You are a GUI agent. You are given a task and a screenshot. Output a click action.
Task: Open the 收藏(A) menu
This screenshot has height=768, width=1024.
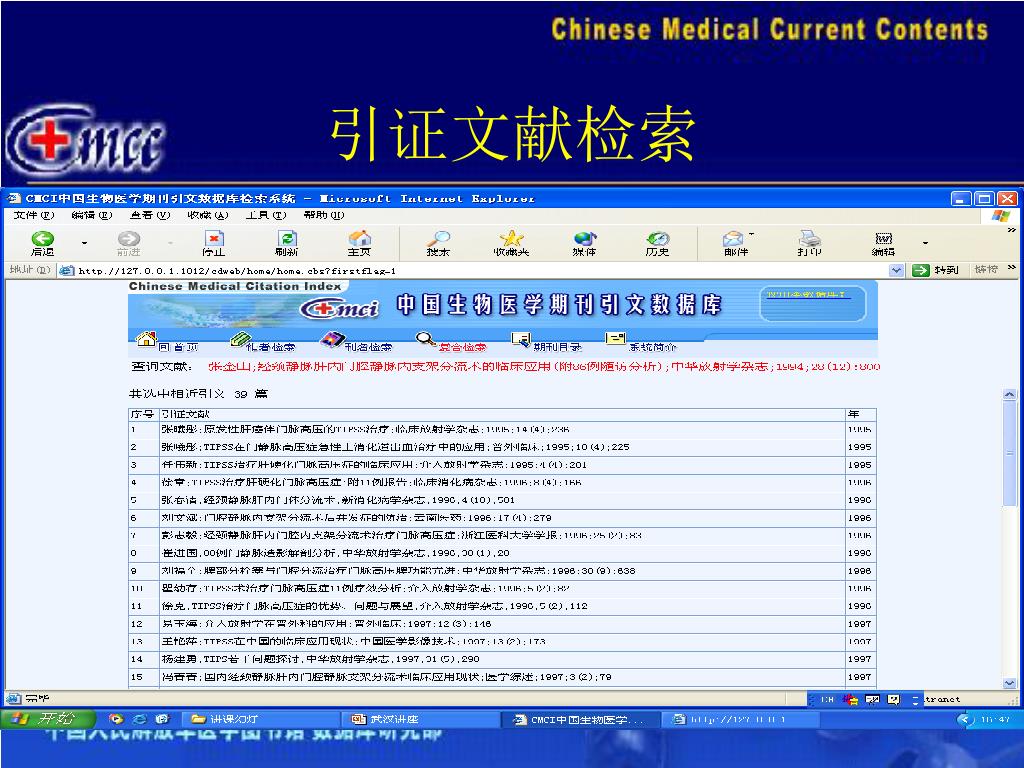[208, 215]
